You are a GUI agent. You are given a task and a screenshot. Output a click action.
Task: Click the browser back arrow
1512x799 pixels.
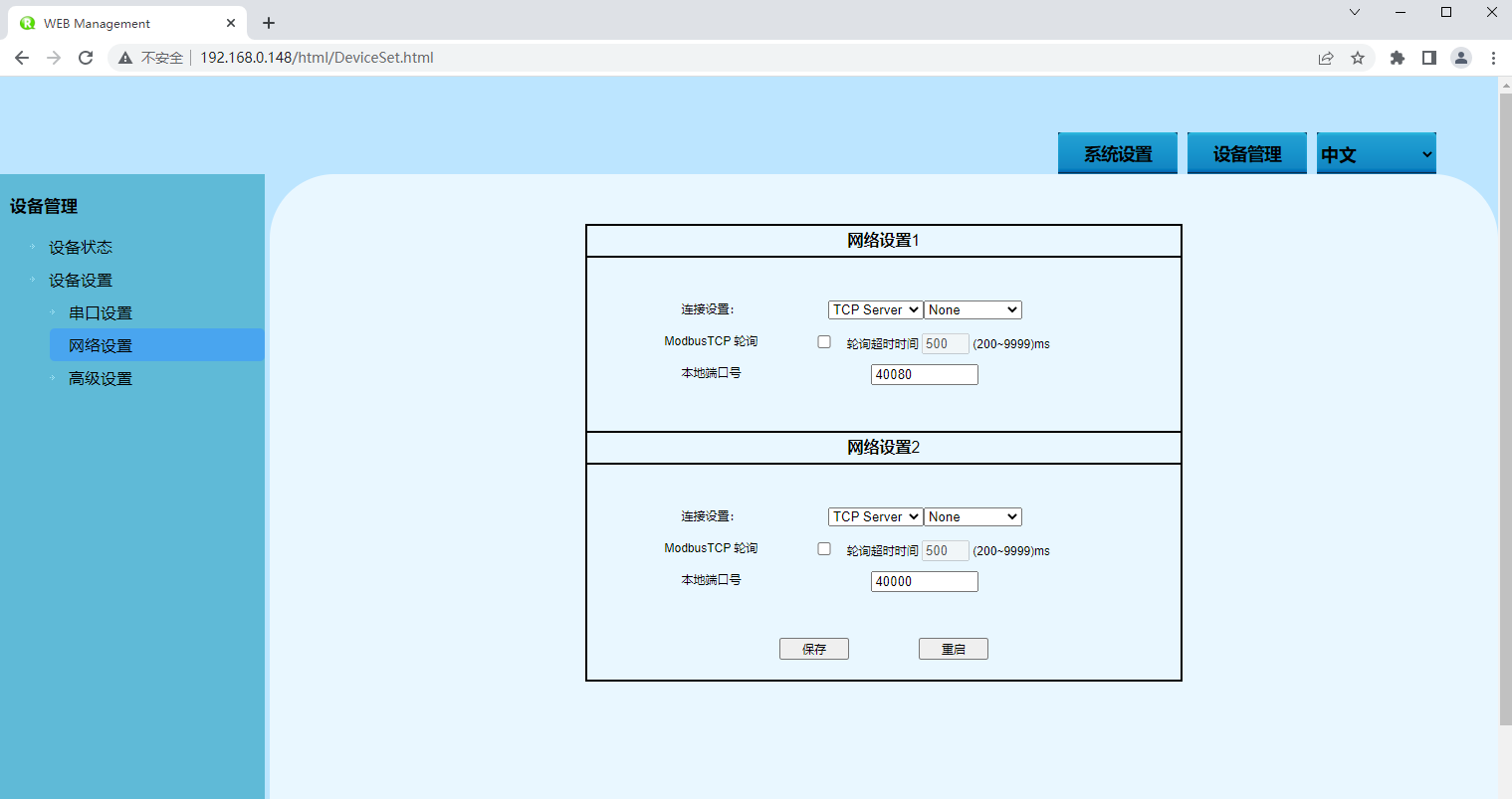[x=22, y=58]
